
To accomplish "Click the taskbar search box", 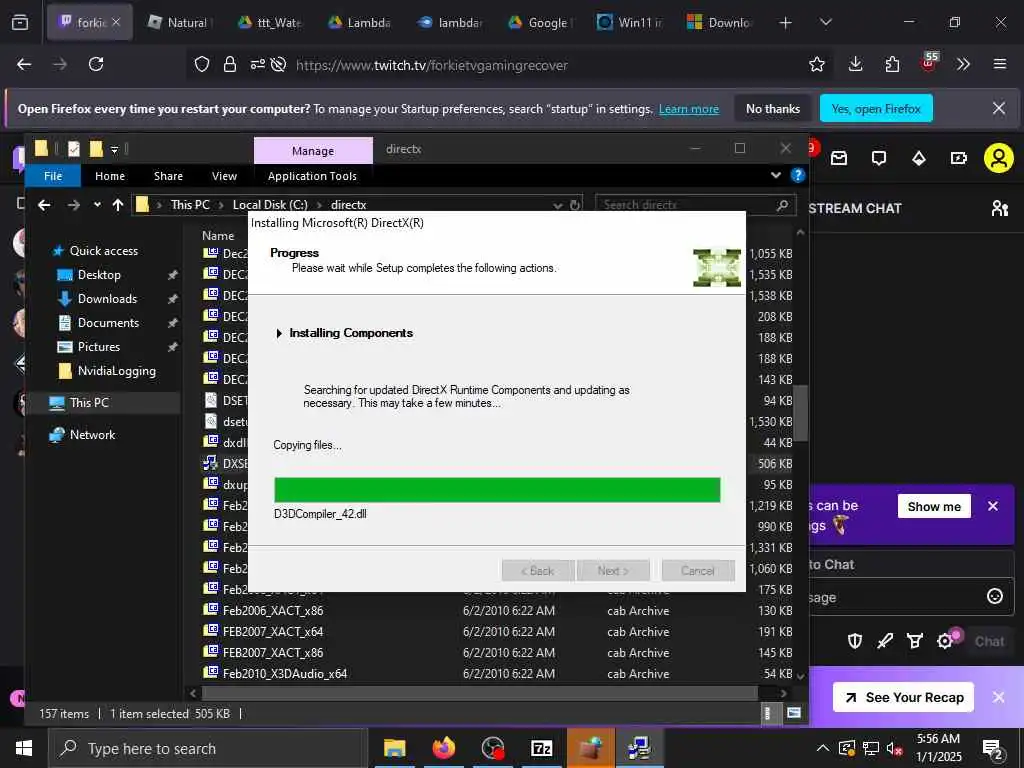I will point(208,748).
